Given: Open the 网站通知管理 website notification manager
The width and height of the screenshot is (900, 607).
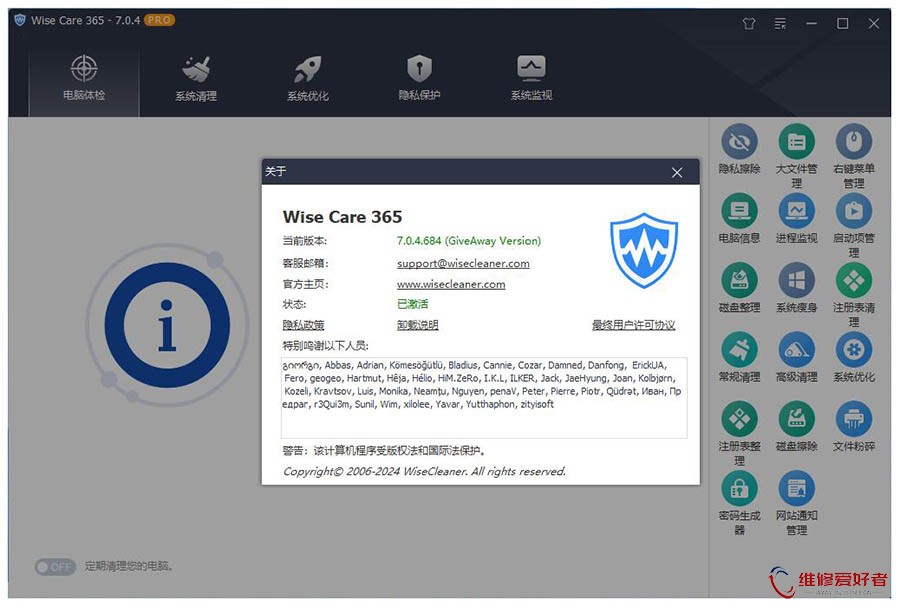Looking at the screenshot, I should click(797, 503).
